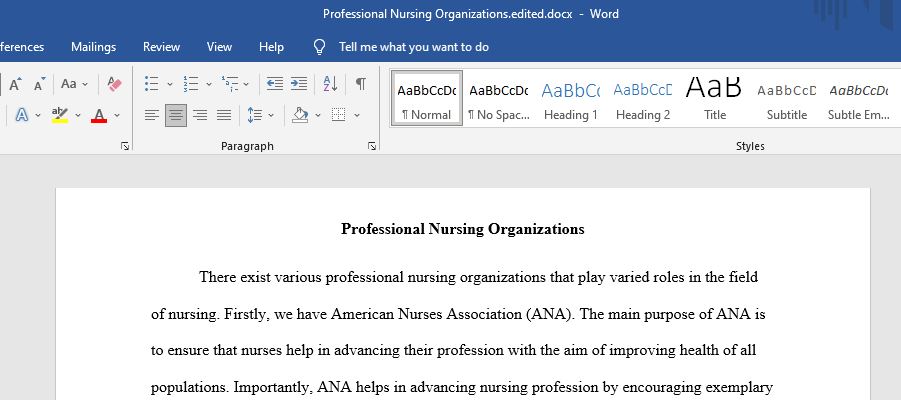Apply the Normal style
The image size is (901, 400).
(x=427, y=98)
